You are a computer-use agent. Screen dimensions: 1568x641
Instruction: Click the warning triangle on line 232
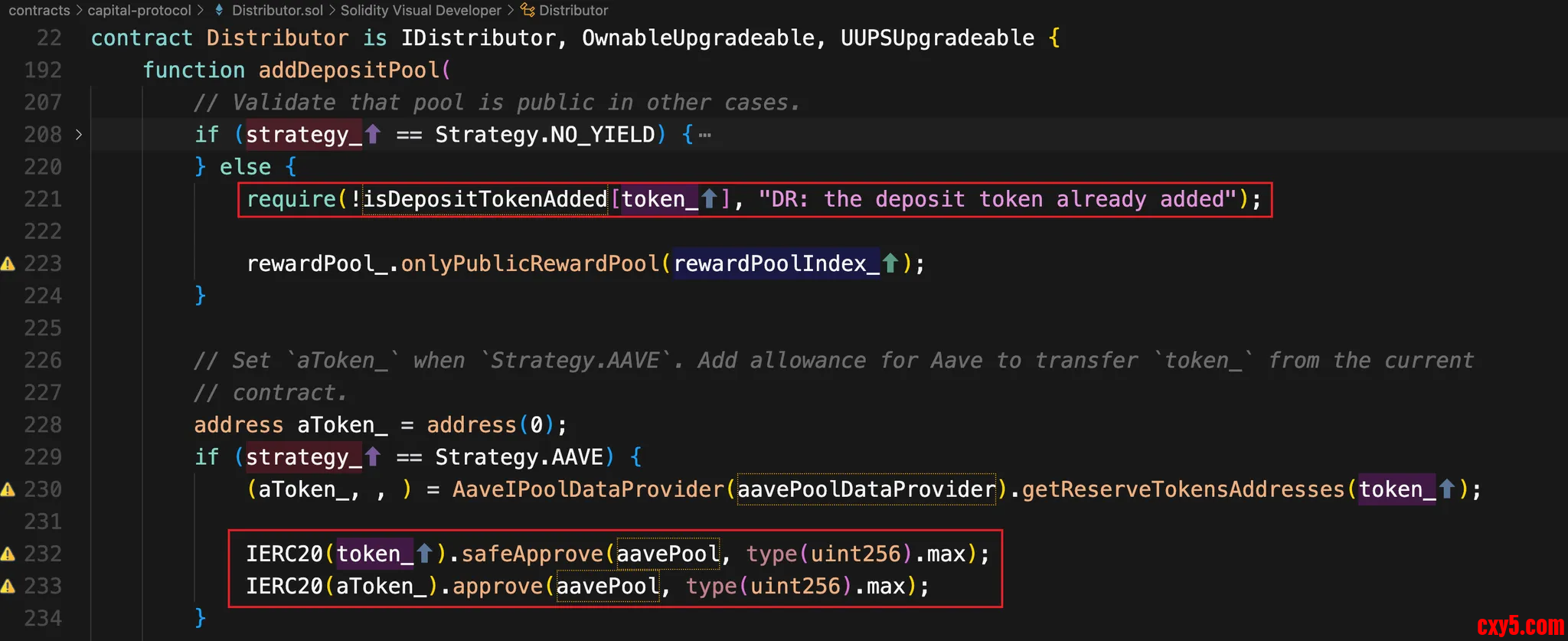(8, 554)
